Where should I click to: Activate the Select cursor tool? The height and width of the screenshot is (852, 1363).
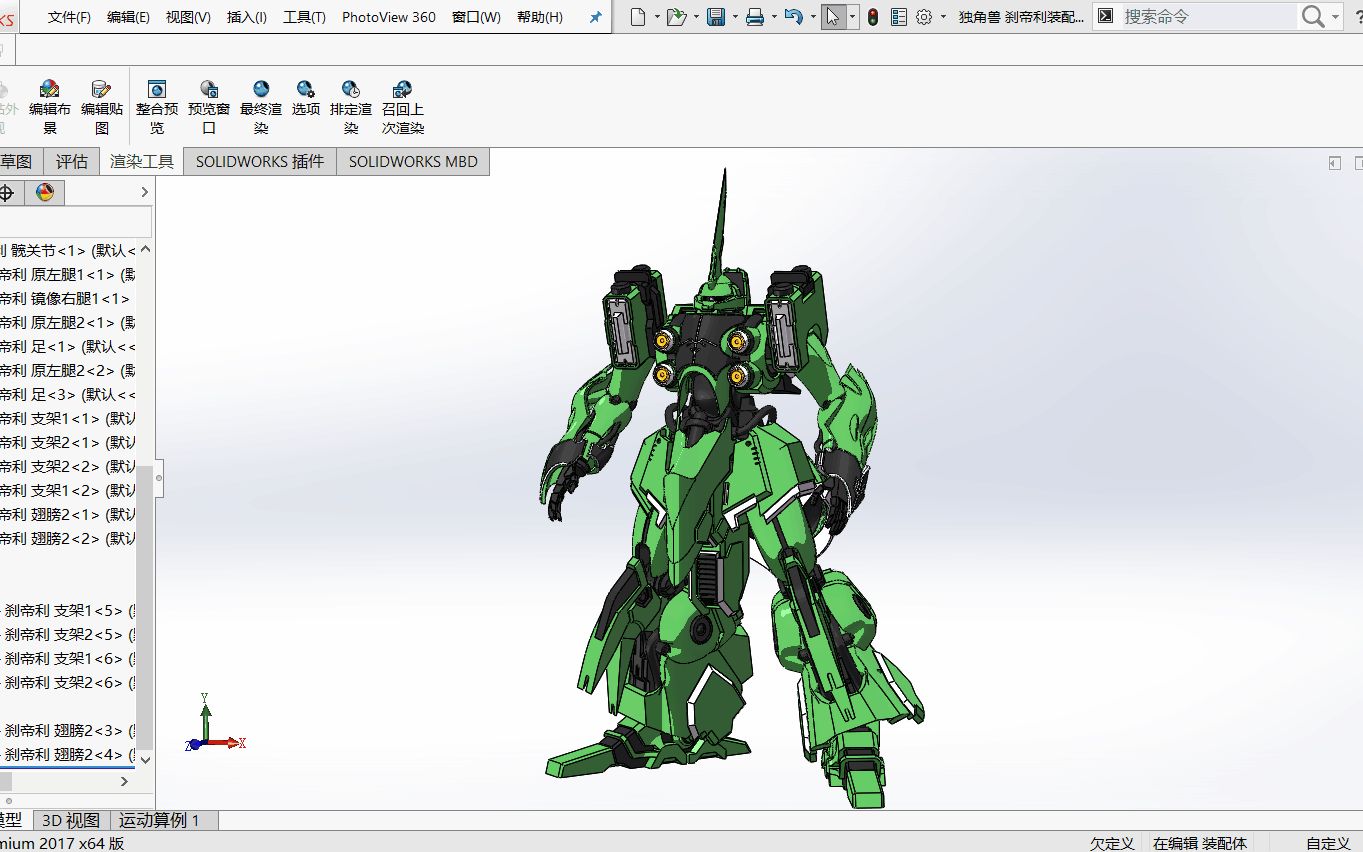(833, 17)
